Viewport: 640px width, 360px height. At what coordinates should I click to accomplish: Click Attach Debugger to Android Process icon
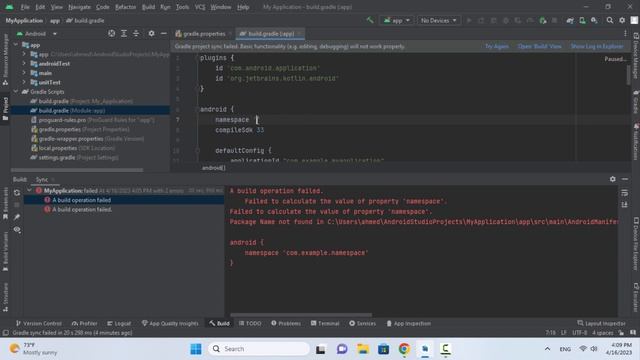pos(542,20)
